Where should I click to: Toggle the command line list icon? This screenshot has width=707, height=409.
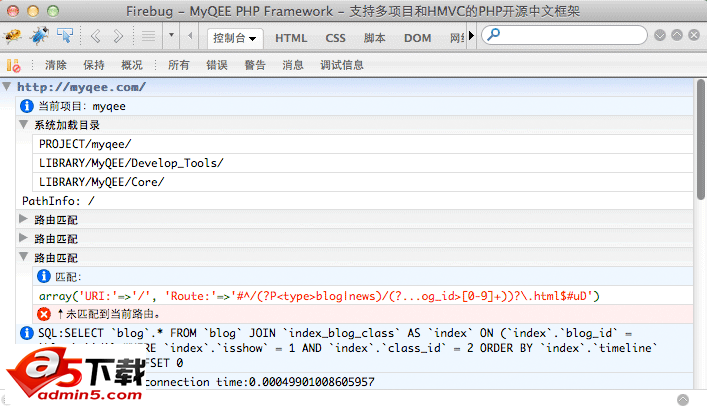pos(146,37)
